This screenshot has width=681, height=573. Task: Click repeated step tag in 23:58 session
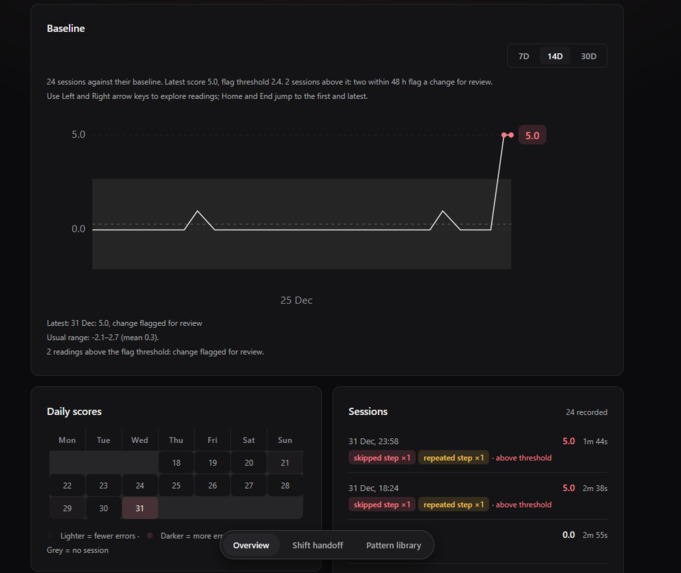[453, 457]
